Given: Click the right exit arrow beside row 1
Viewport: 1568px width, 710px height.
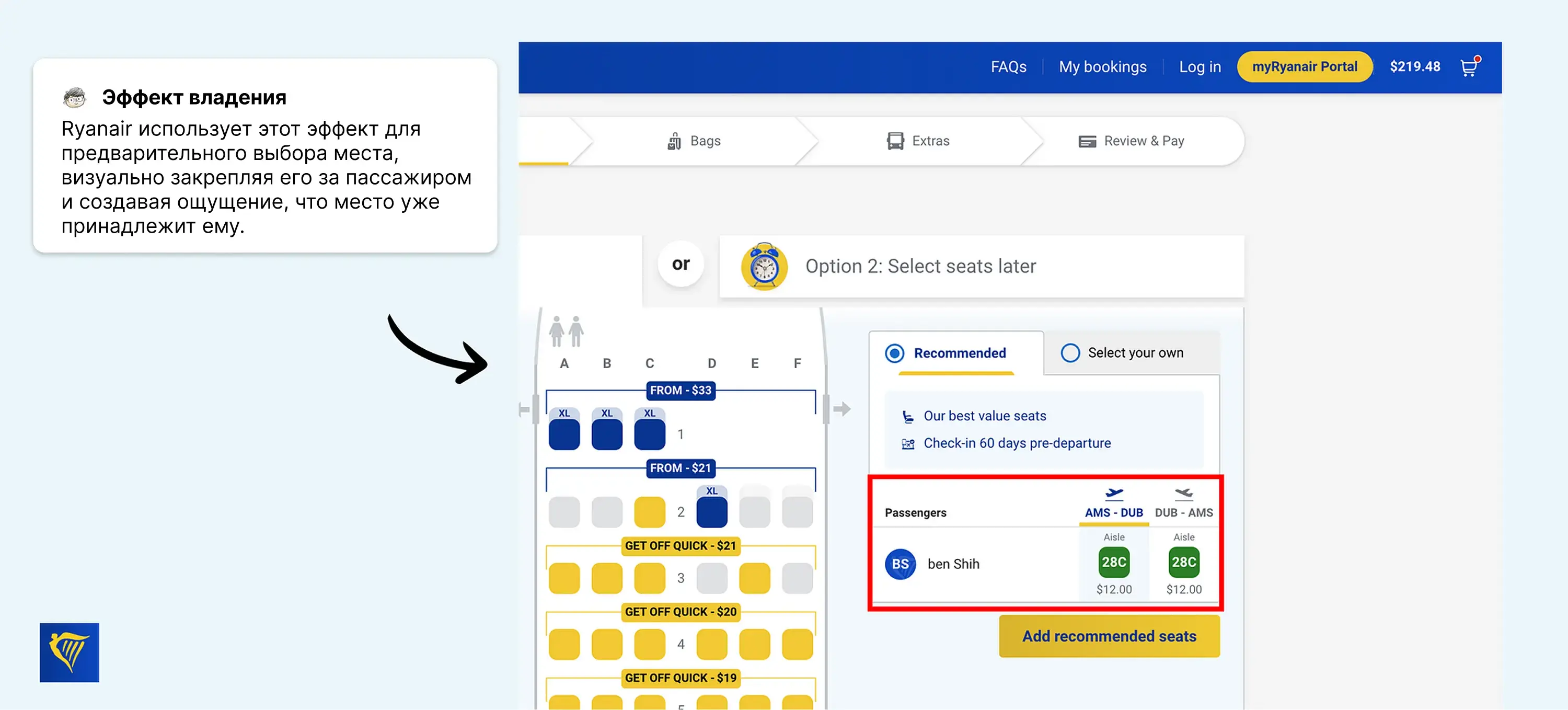Looking at the screenshot, I should coord(842,408).
